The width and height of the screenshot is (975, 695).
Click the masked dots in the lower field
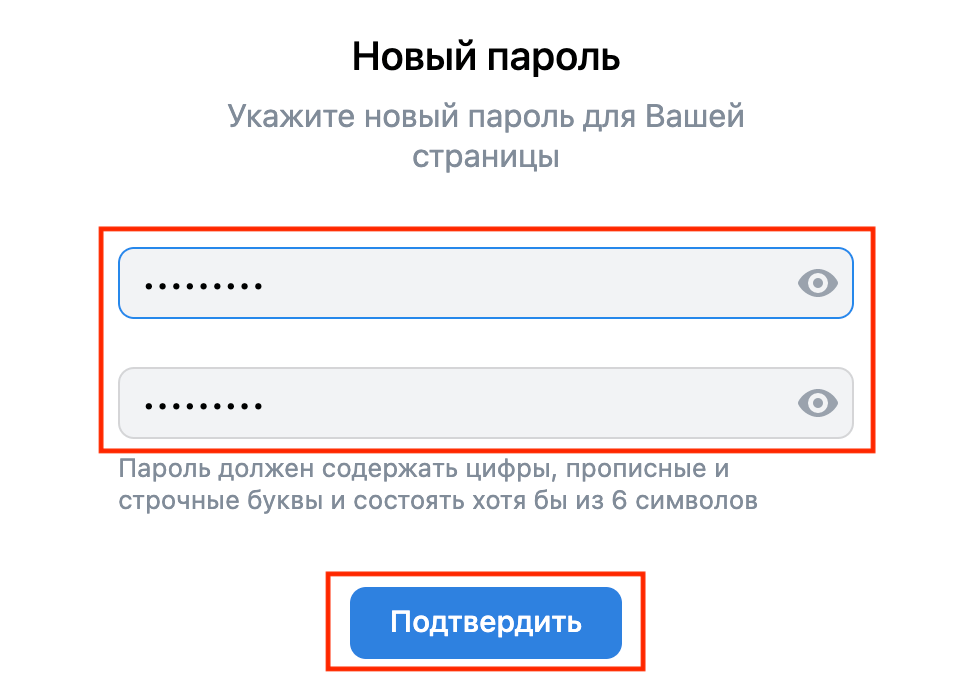click(203, 406)
